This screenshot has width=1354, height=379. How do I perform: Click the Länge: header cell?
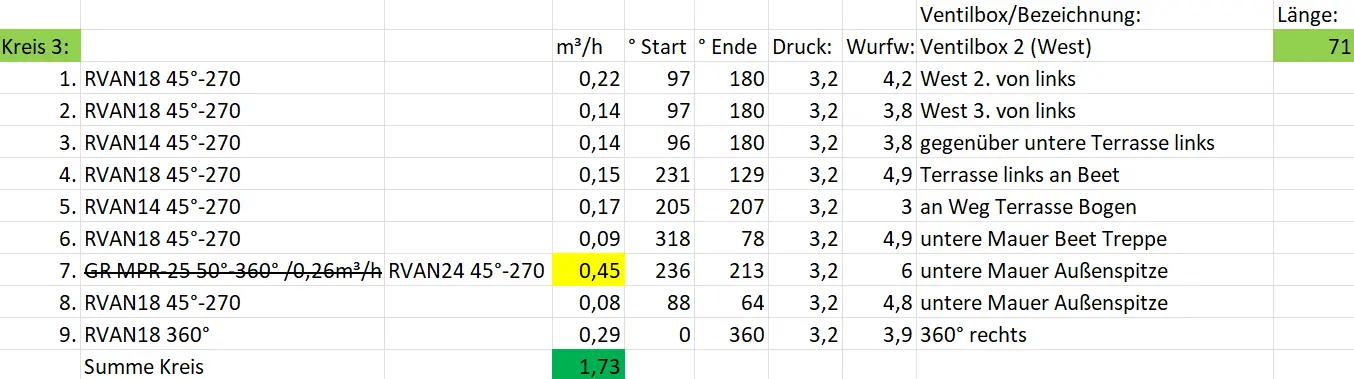click(1313, 15)
